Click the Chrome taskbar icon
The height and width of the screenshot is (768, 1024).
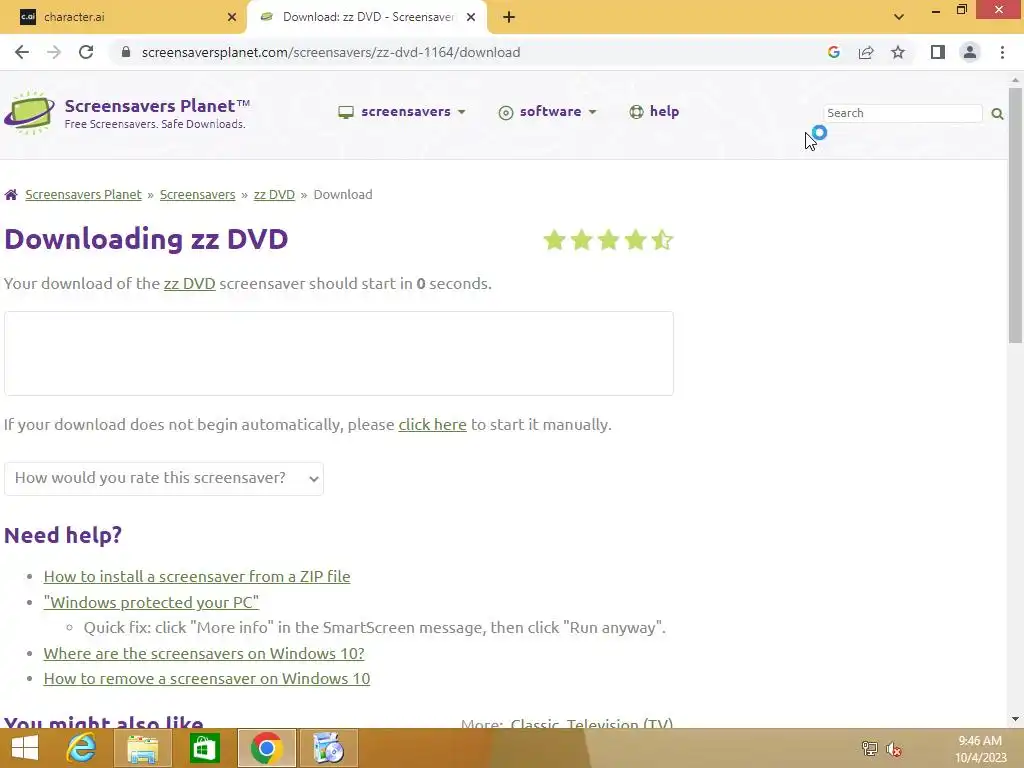click(x=266, y=748)
